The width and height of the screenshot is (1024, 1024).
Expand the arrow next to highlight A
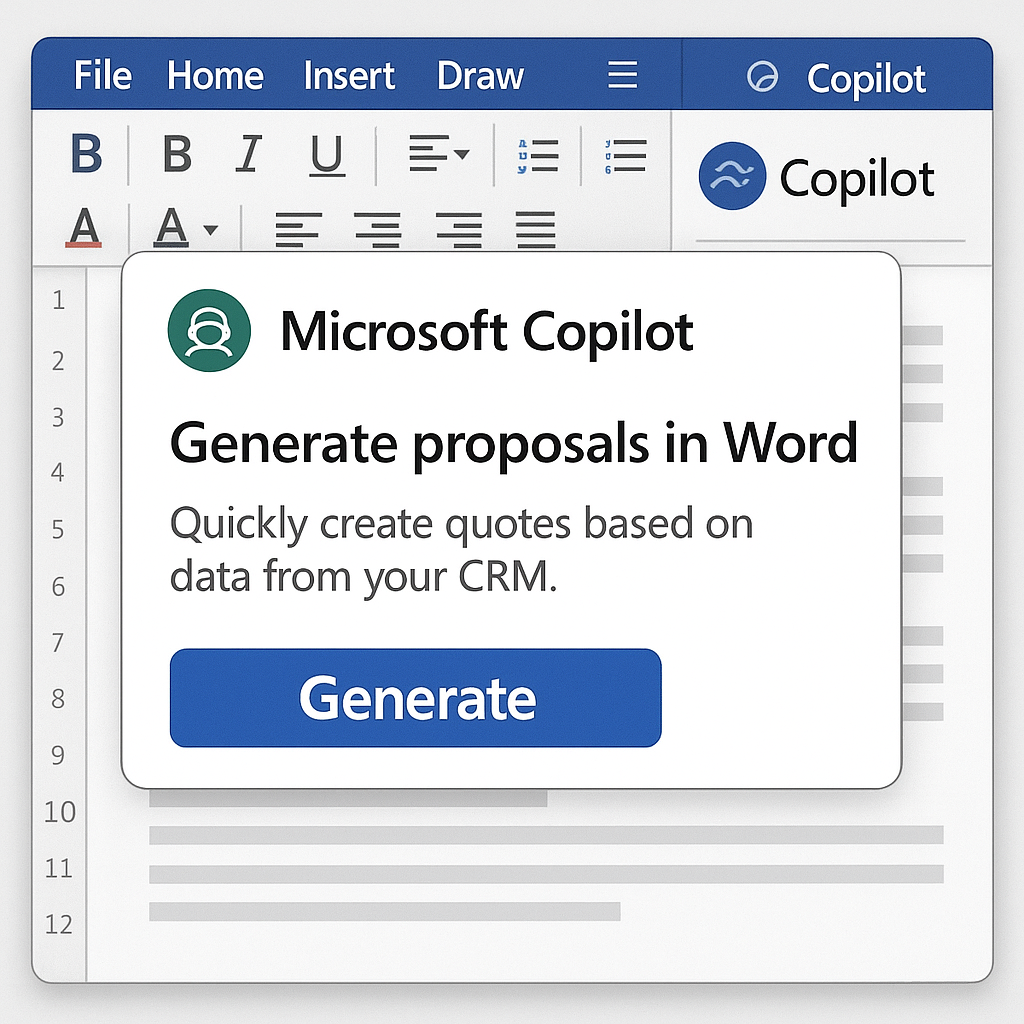(x=210, y=230)
